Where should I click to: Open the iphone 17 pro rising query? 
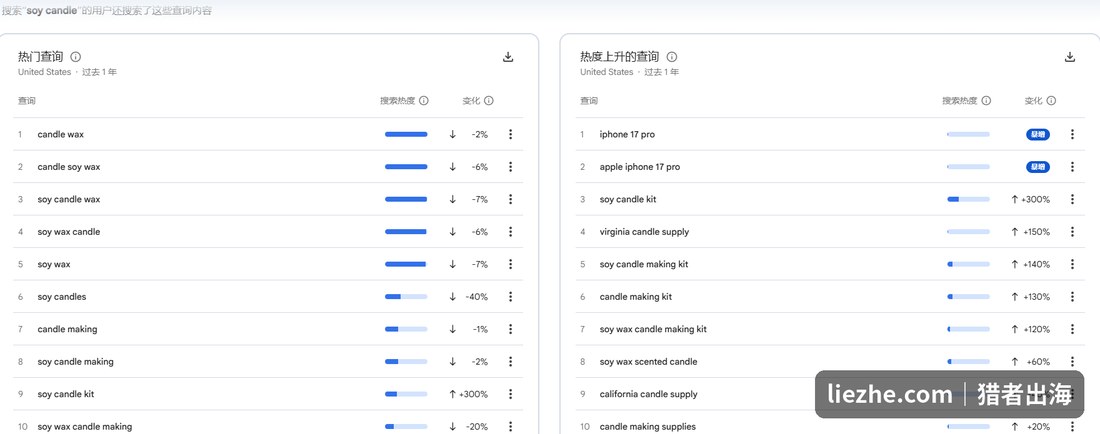pyautogui.click(x=627, y=134)
